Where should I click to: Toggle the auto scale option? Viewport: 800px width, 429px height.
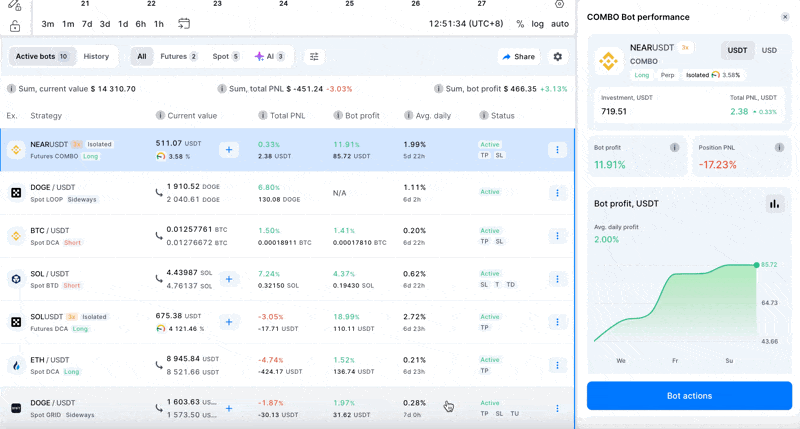560,24
